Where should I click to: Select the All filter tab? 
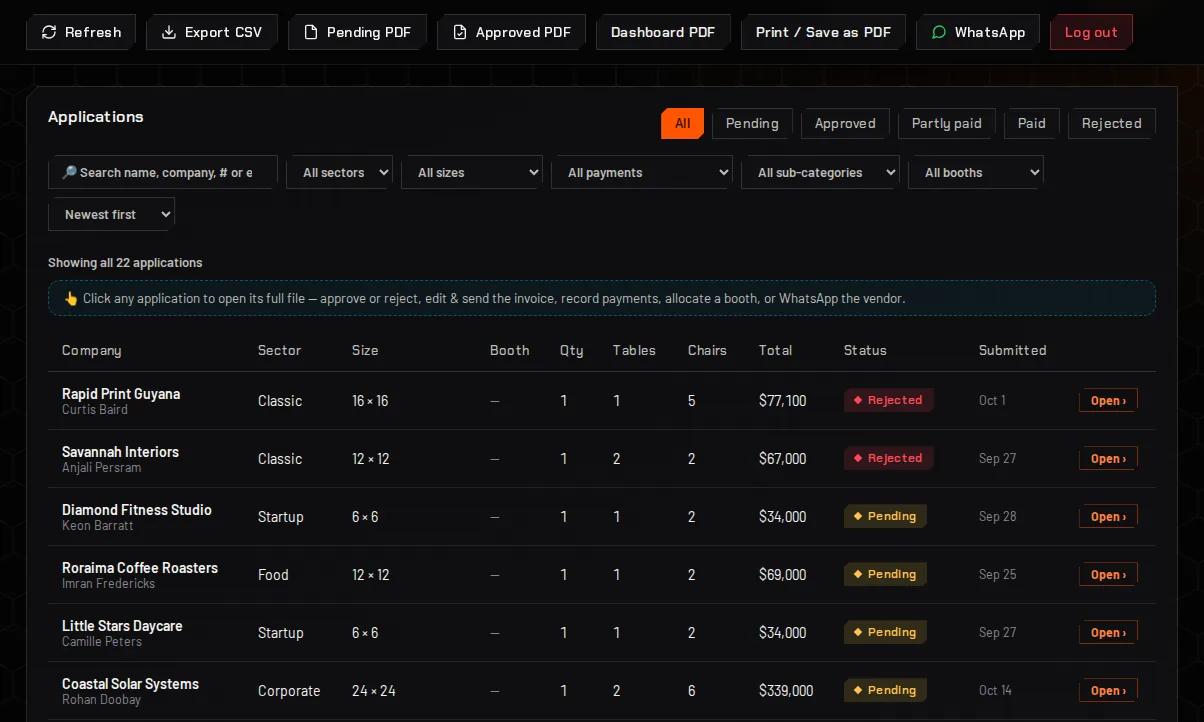(682, 123)
